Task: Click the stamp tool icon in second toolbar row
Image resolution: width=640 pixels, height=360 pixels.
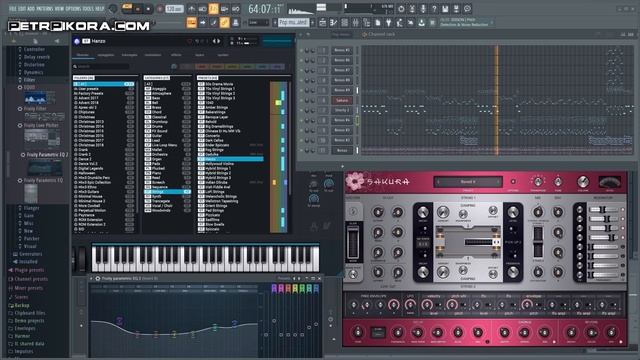Action: (236, 23)
